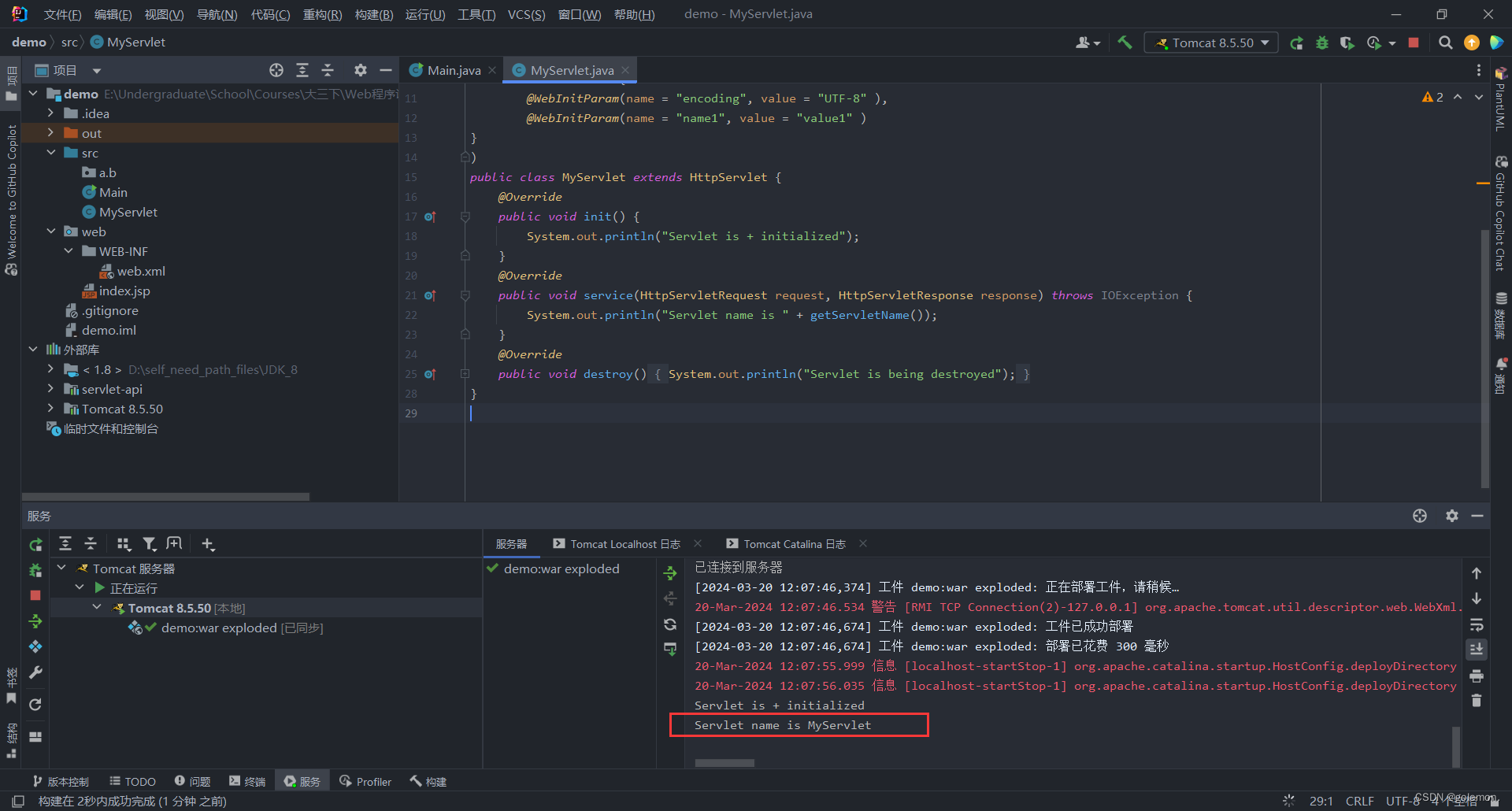Image resolution: width=1512 pixels, height=811 pixels.
Task: Fold the init() method on line 17
Action: coord(465,217)
